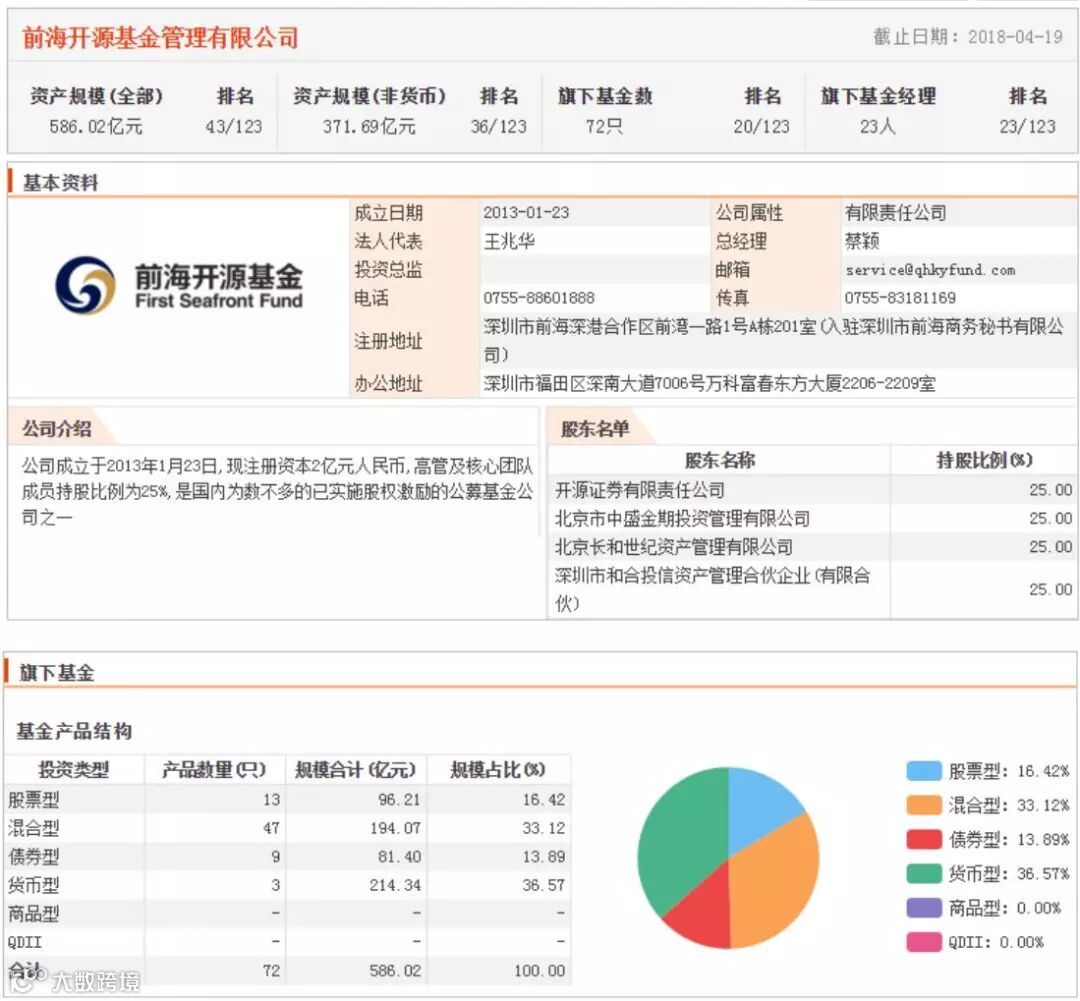The height and width of the screenshot is (1001, 1080).
Task: Click the 混合型 row label in table
Action: pos(33,828)
